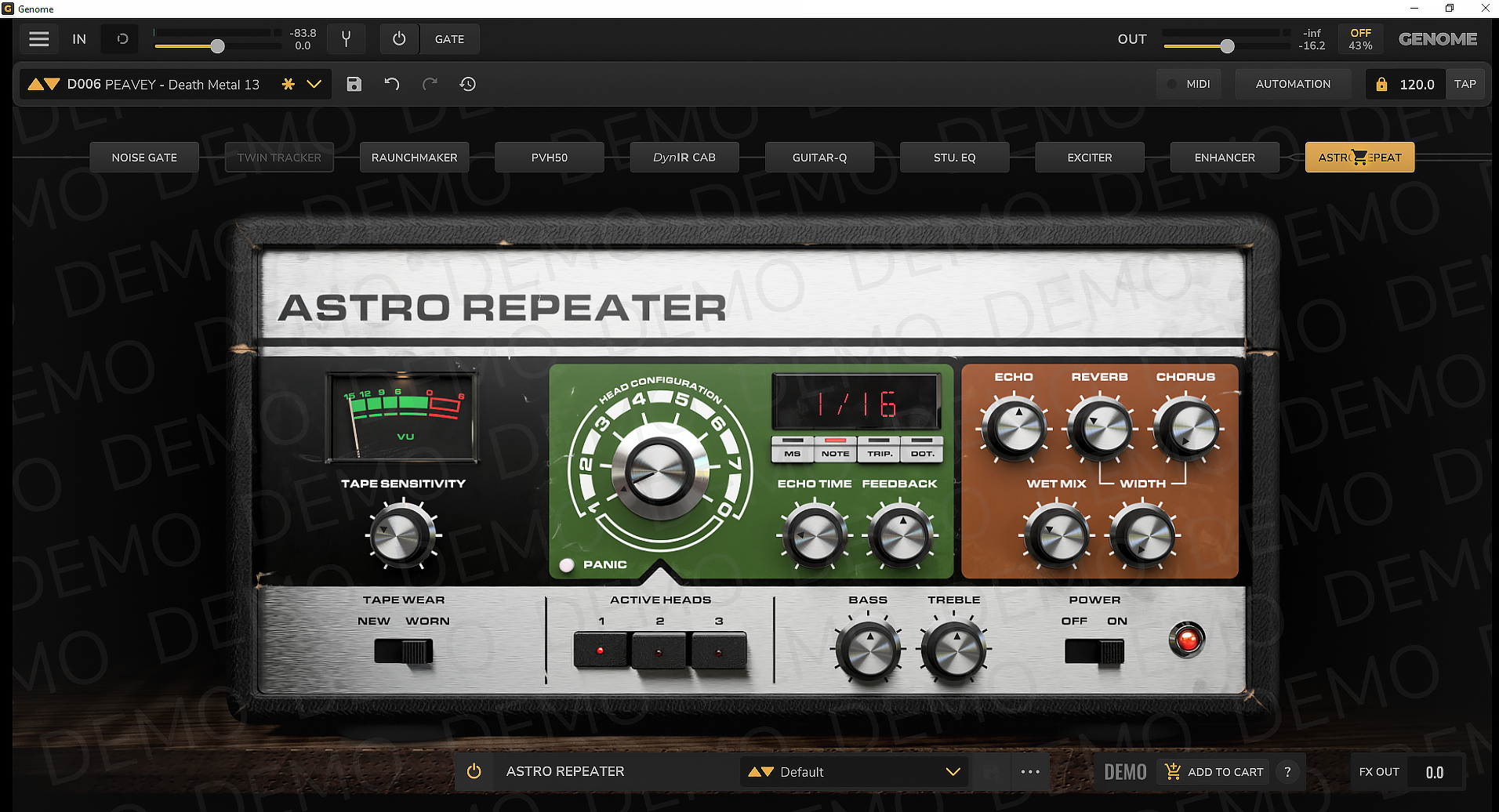Click the GATE button
Image resolution: width=1499 pixels, height=812 pixels.
[449, 39]
